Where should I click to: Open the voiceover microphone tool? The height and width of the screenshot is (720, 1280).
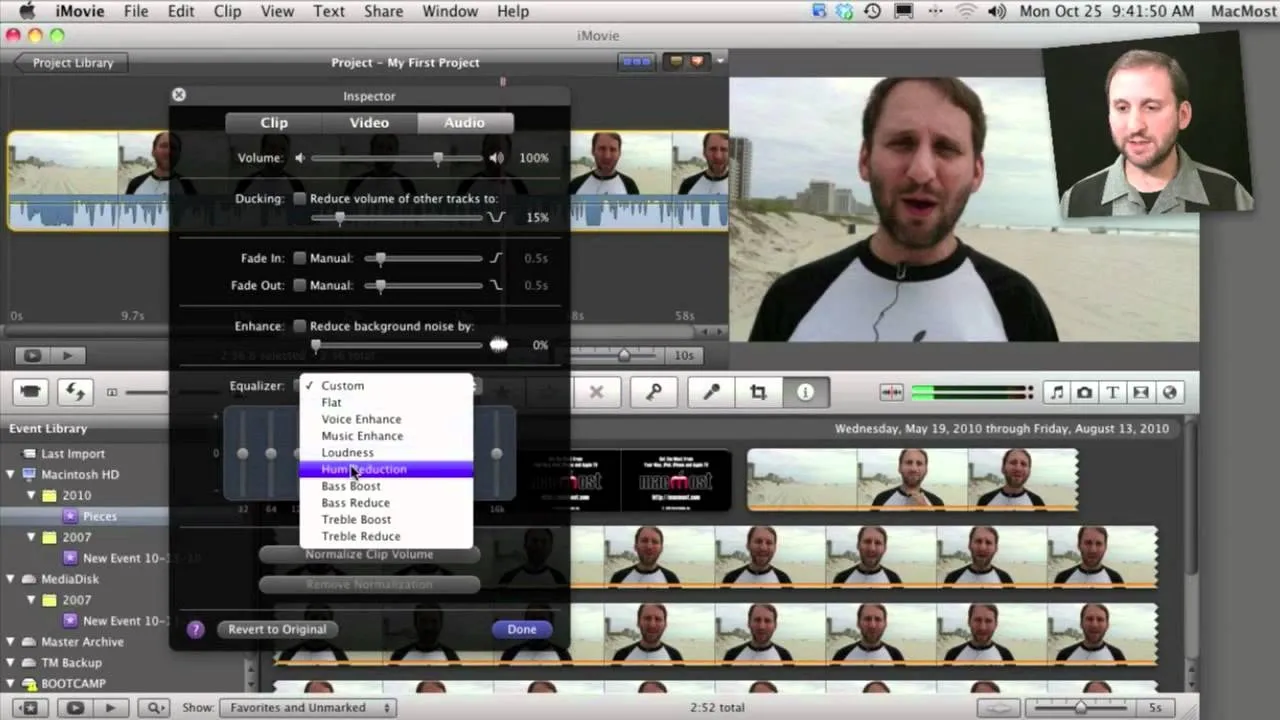pos(711,392)
